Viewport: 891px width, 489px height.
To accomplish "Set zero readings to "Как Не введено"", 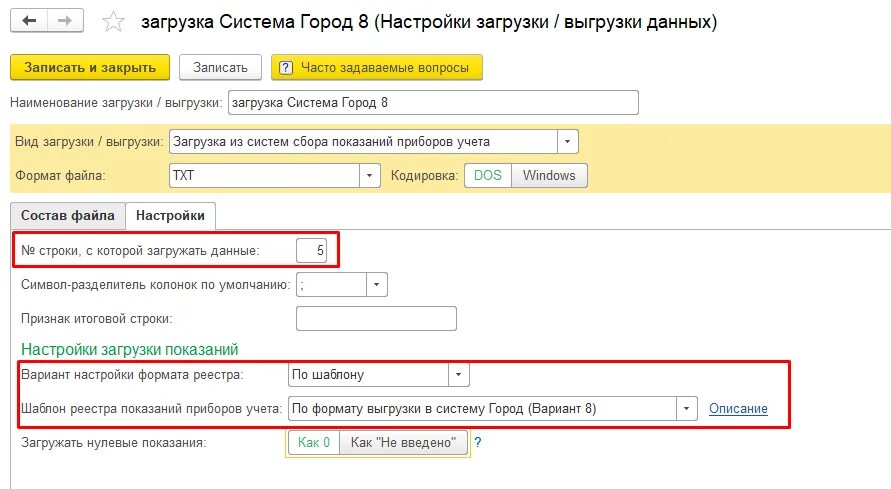I will pyautogui.click(x=404, y=442).
